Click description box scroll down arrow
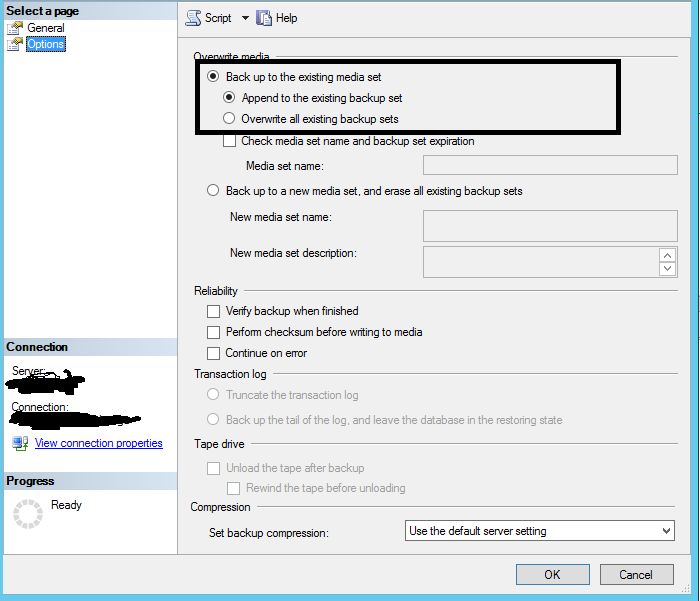 coord(667,269)
